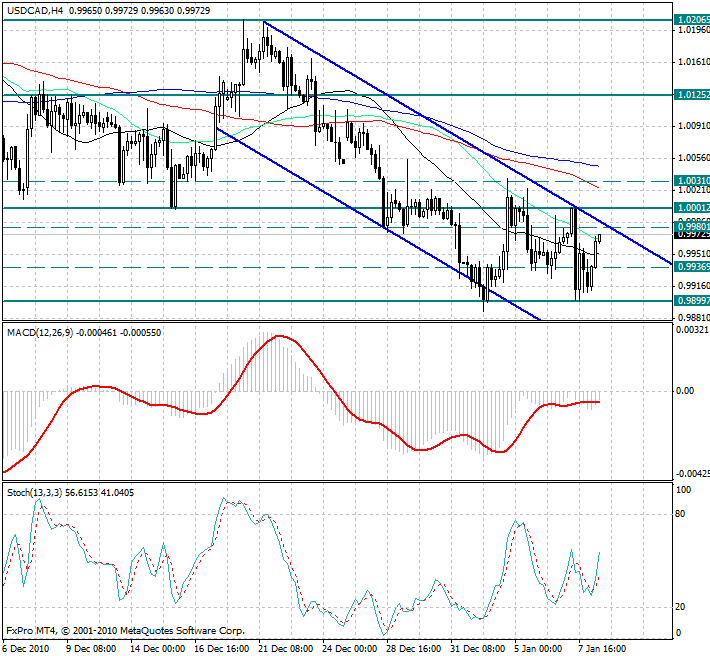710x656 pixels.
Task: Click the 0.98997 support level label
Action: [x=692, y=301]
